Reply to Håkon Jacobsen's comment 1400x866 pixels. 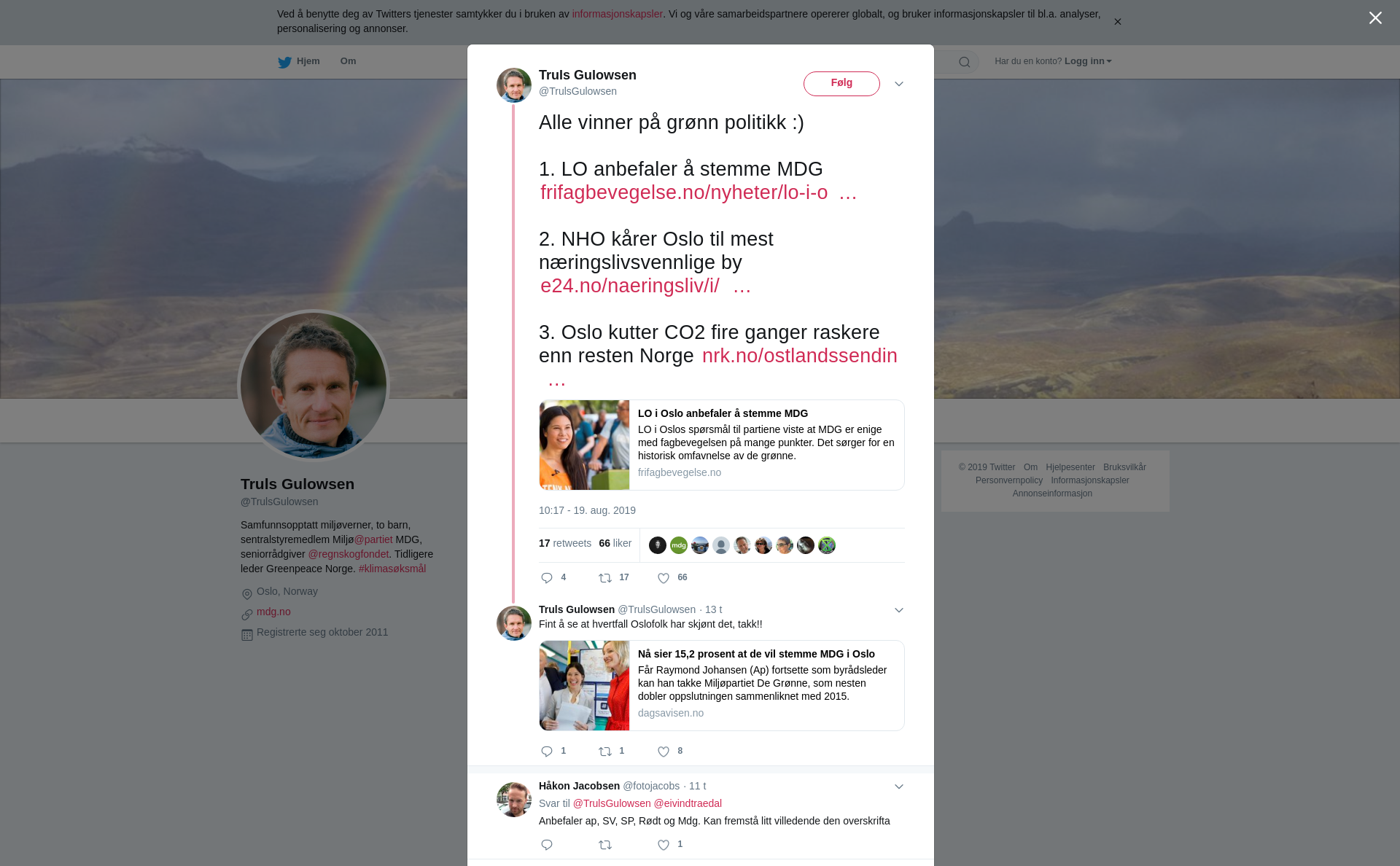pos(547,845)
